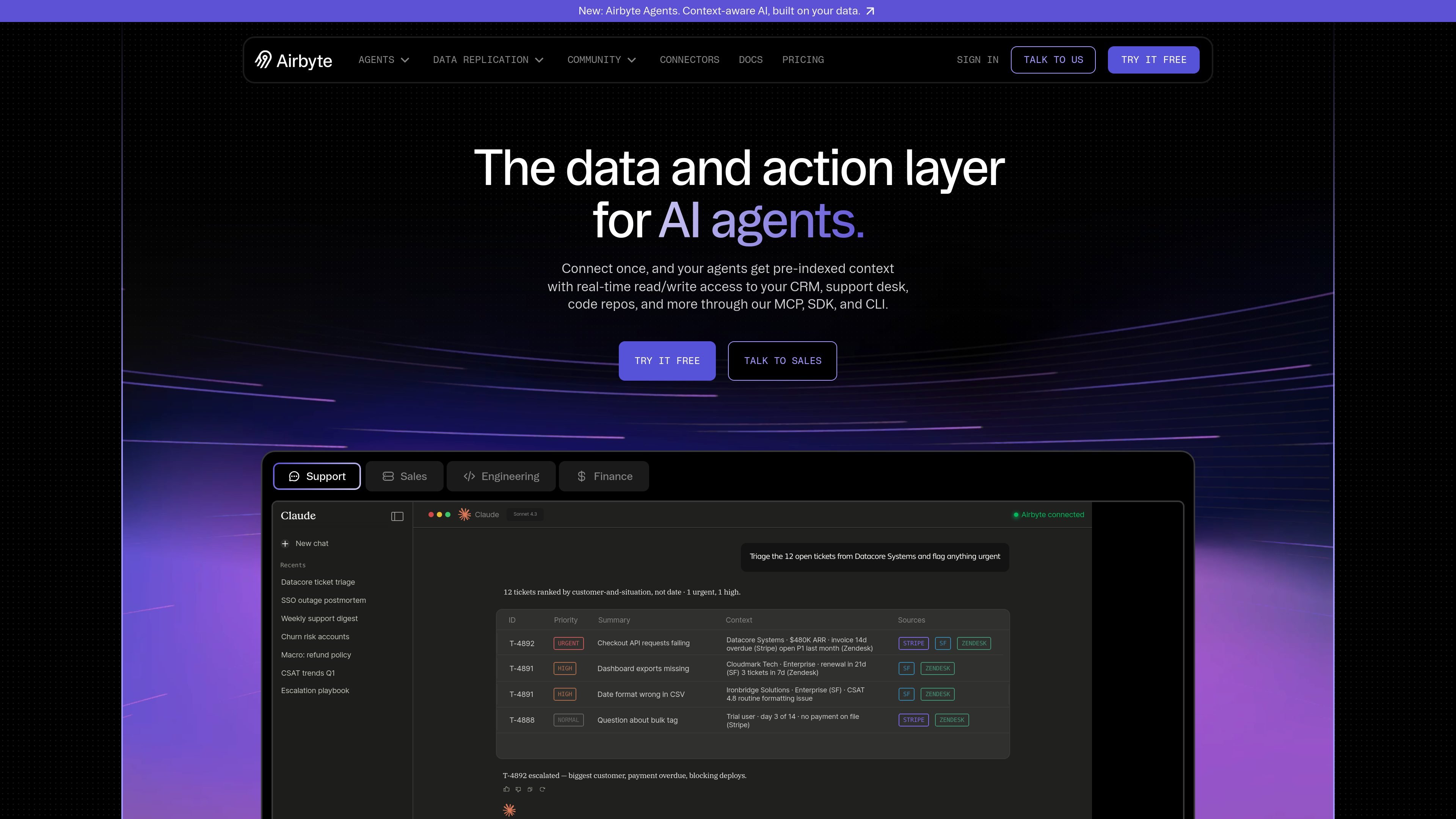Click the red window dot in Claude header
The width and height of the screenshot is (1456, 819).
(431, 515)
